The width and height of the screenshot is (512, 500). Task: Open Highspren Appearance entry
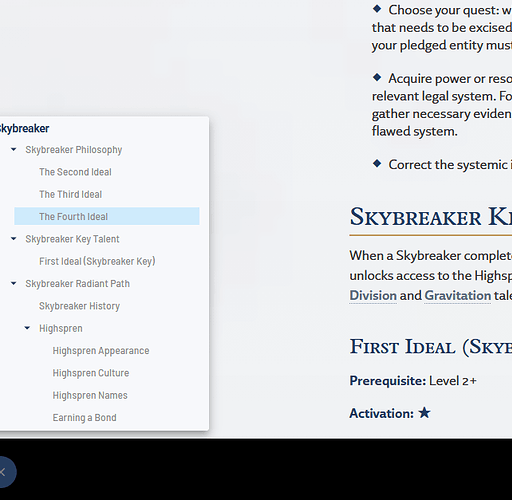coord(101,351)
